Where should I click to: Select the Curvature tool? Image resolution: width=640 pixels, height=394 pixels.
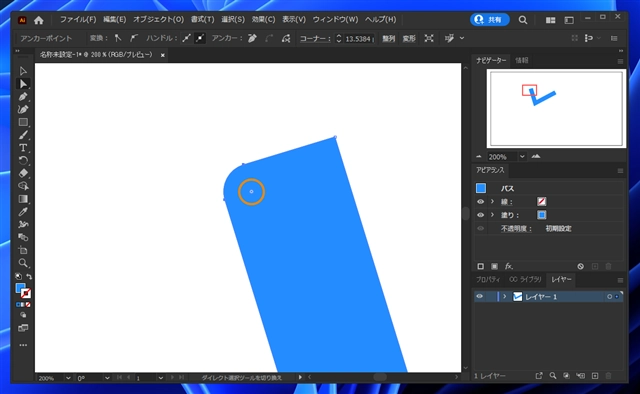click(x=23, y=109)
